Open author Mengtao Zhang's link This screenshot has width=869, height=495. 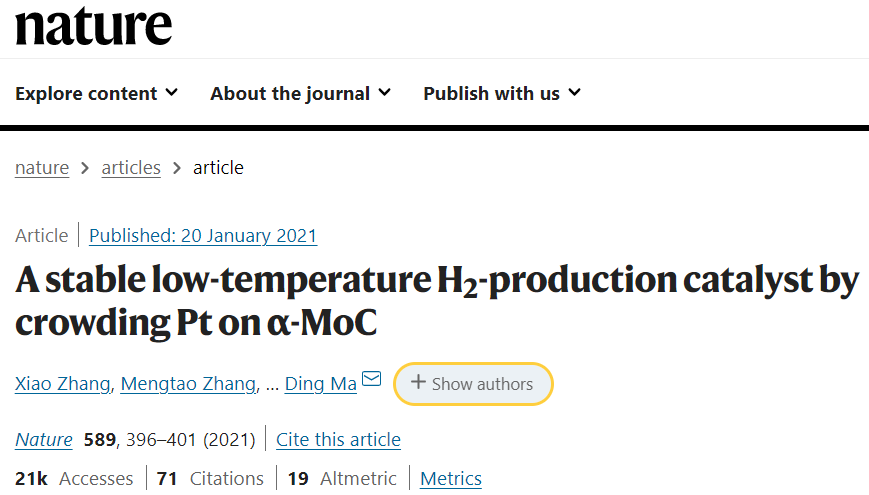tap(188, 384)
